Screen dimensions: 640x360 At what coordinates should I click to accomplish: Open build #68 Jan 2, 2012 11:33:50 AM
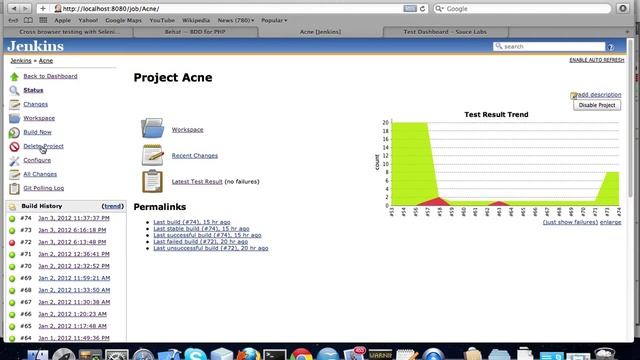(74, 290)
